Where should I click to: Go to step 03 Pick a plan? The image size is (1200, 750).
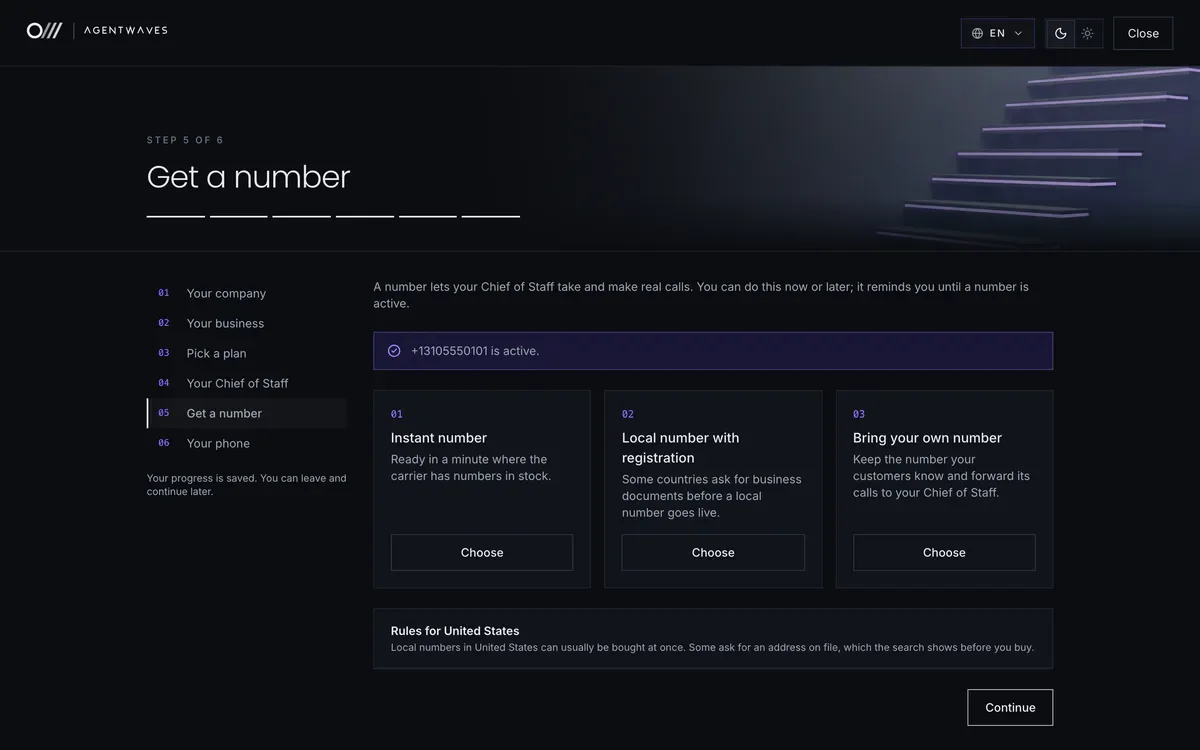pos(246,353)
